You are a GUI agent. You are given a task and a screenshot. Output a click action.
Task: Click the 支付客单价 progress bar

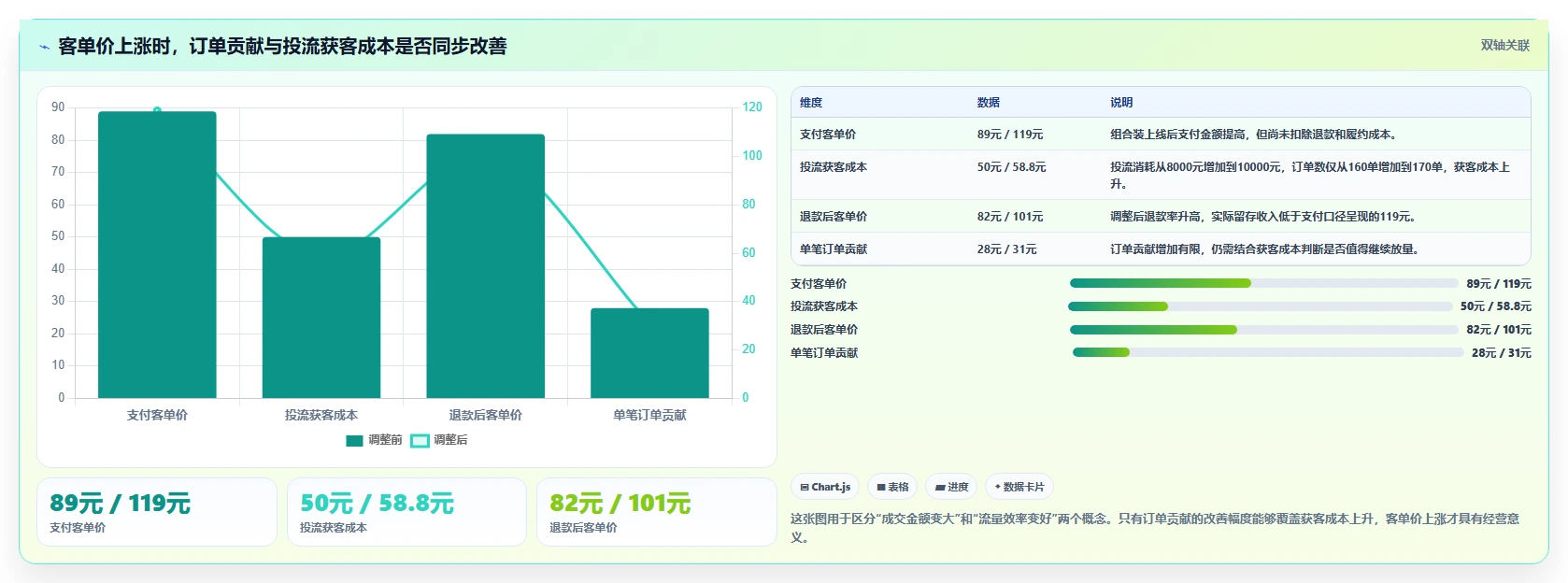point(1263,283)
